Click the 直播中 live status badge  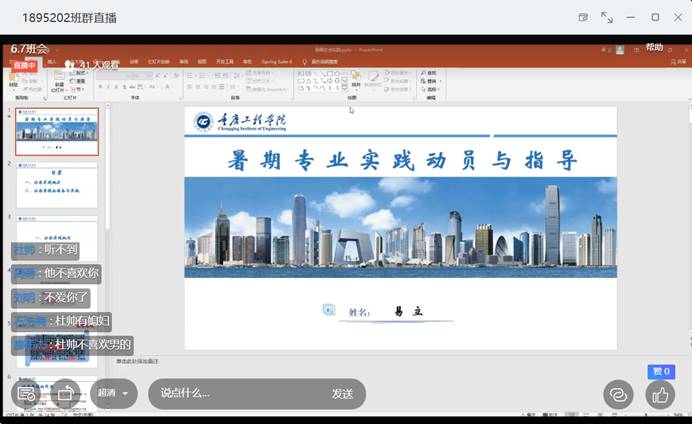[23, 65]
